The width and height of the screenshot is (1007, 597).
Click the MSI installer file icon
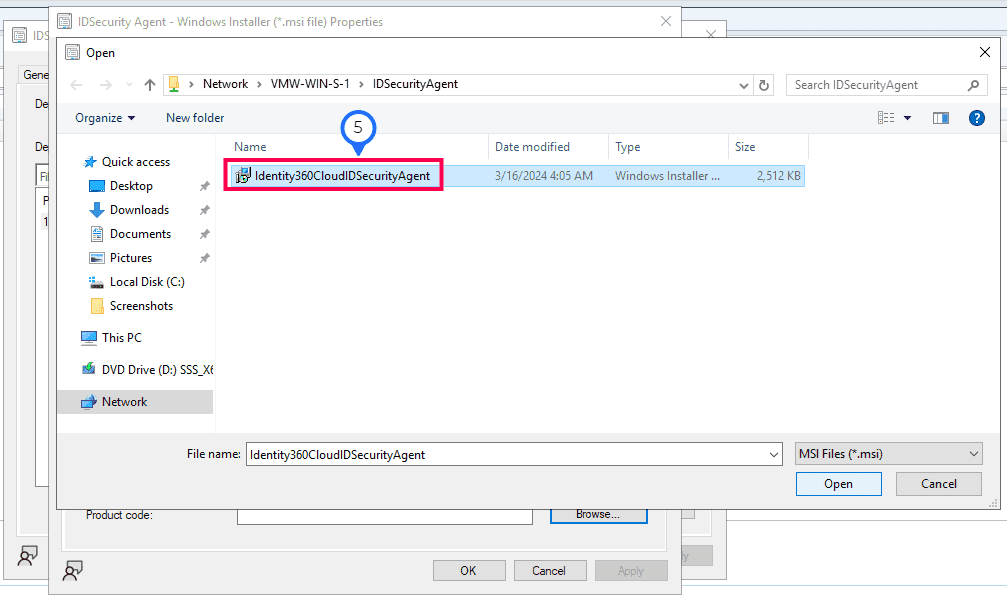tap(243, 175)
